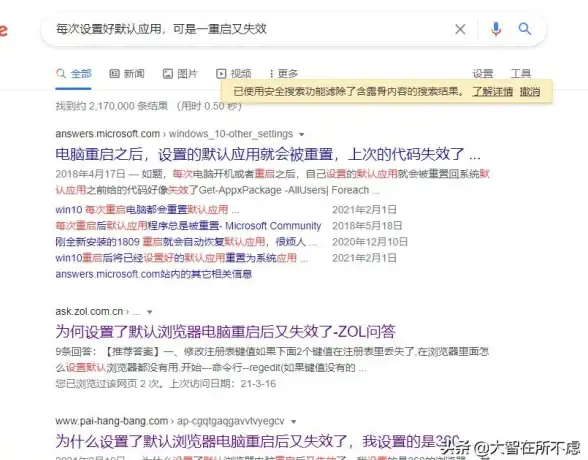Switch to the 图片 tab
The height and width of the screenshot is (460, 588).
180,74
